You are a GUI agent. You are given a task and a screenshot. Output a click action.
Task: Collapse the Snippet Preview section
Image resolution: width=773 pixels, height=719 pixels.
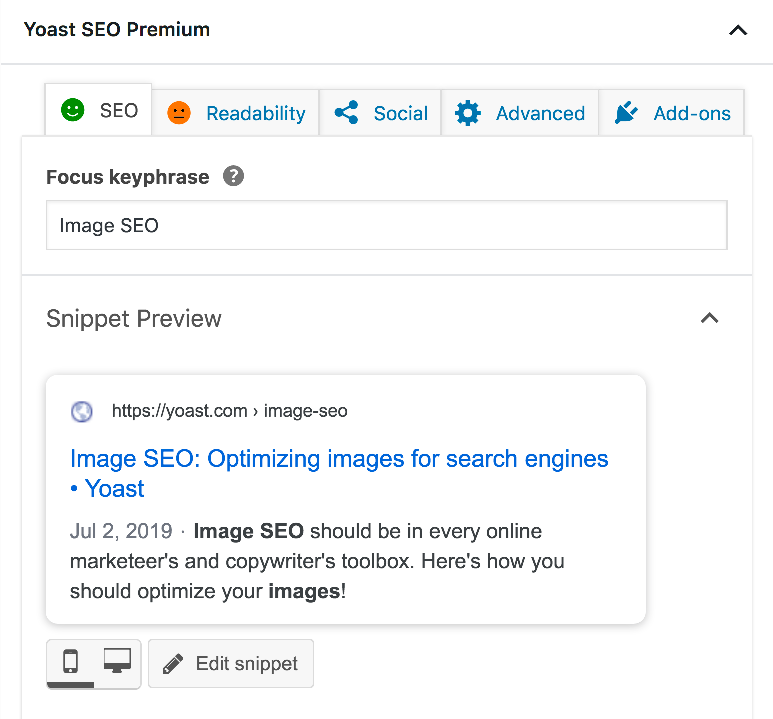pos(709,319)
